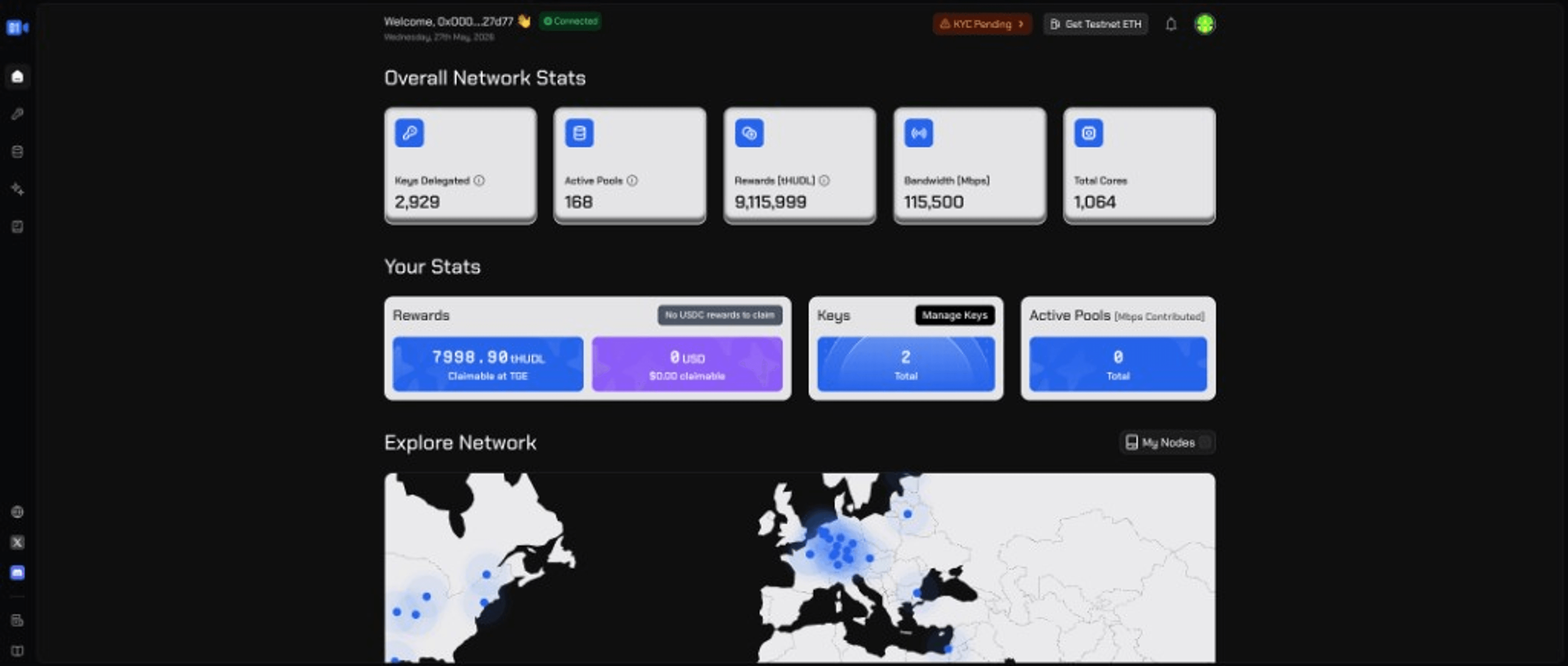Click the Explore Network heading
Viewport: 1568px width, 666px height.
point(460,443)
